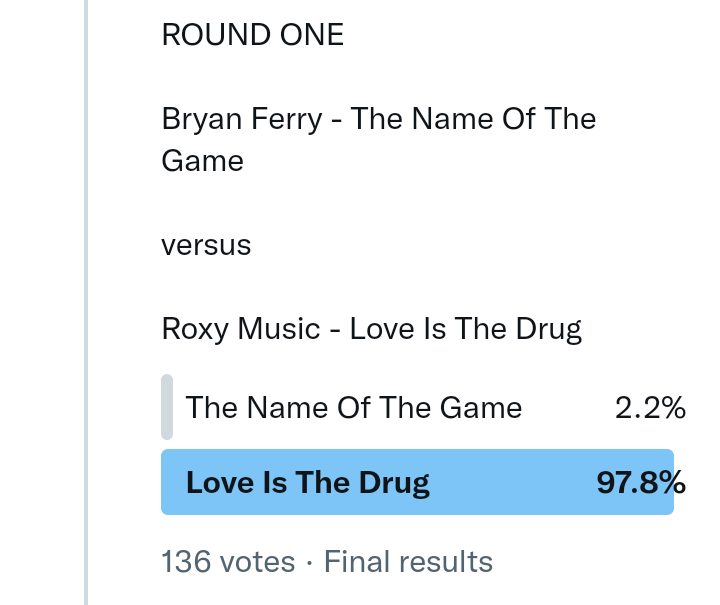The width and height of the screenshot is (720, 605).
Task: Click the word 'Game' on tweet's second line
Action: tap(202, 161)
